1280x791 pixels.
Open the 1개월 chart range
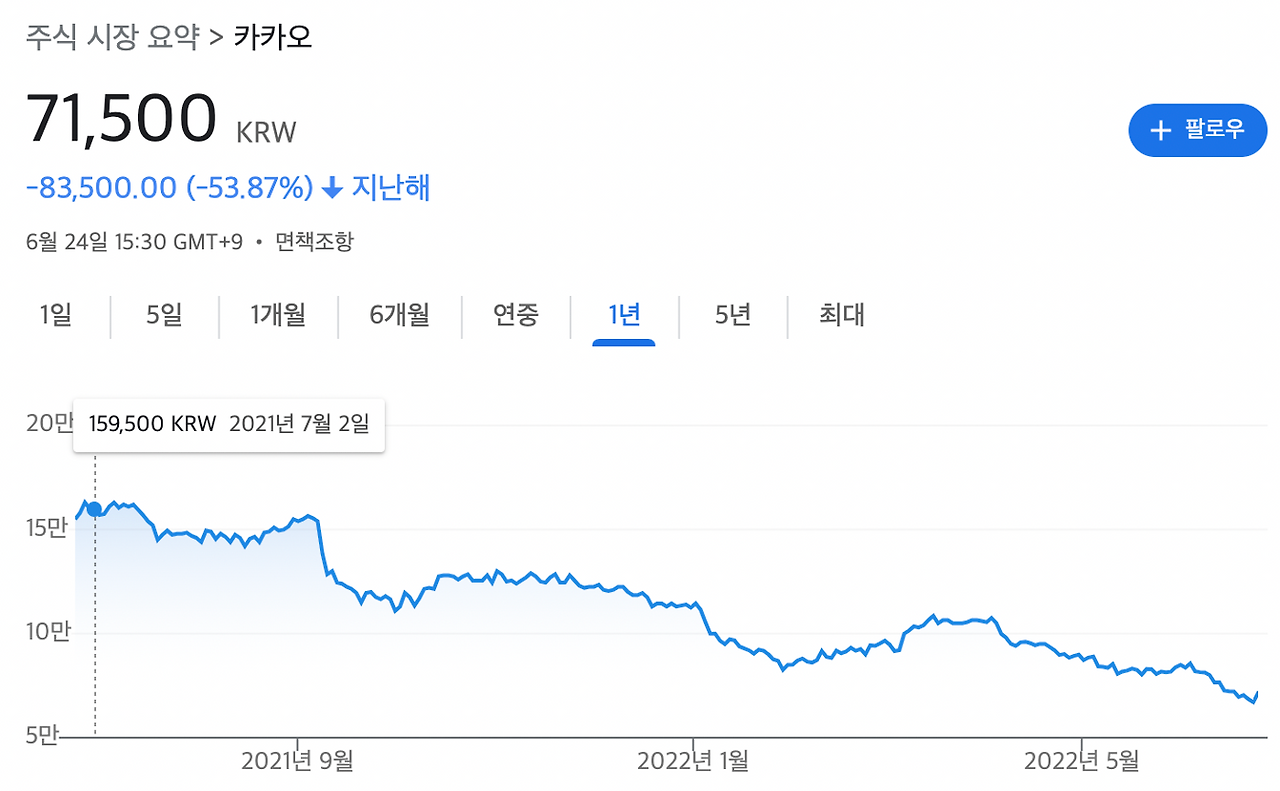(x=278, y=316)
